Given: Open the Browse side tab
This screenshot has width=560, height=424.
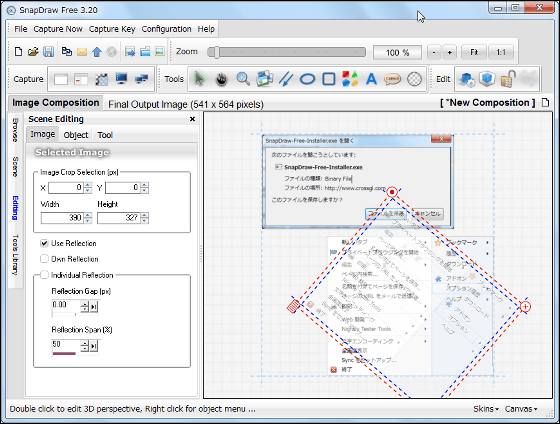Looking at the screenshot, I should 15,130.
